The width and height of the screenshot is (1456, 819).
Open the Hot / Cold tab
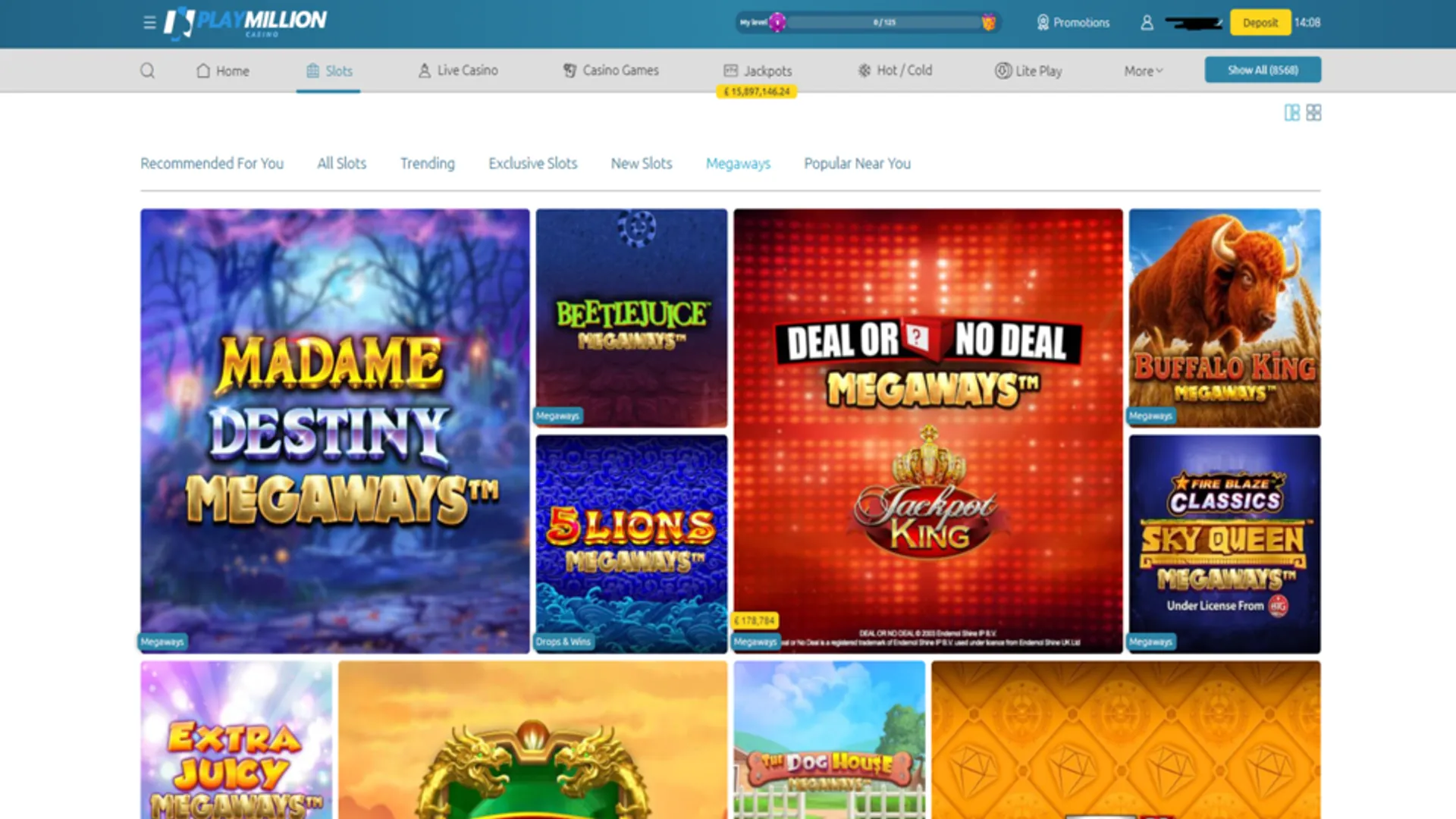[895, 71]
